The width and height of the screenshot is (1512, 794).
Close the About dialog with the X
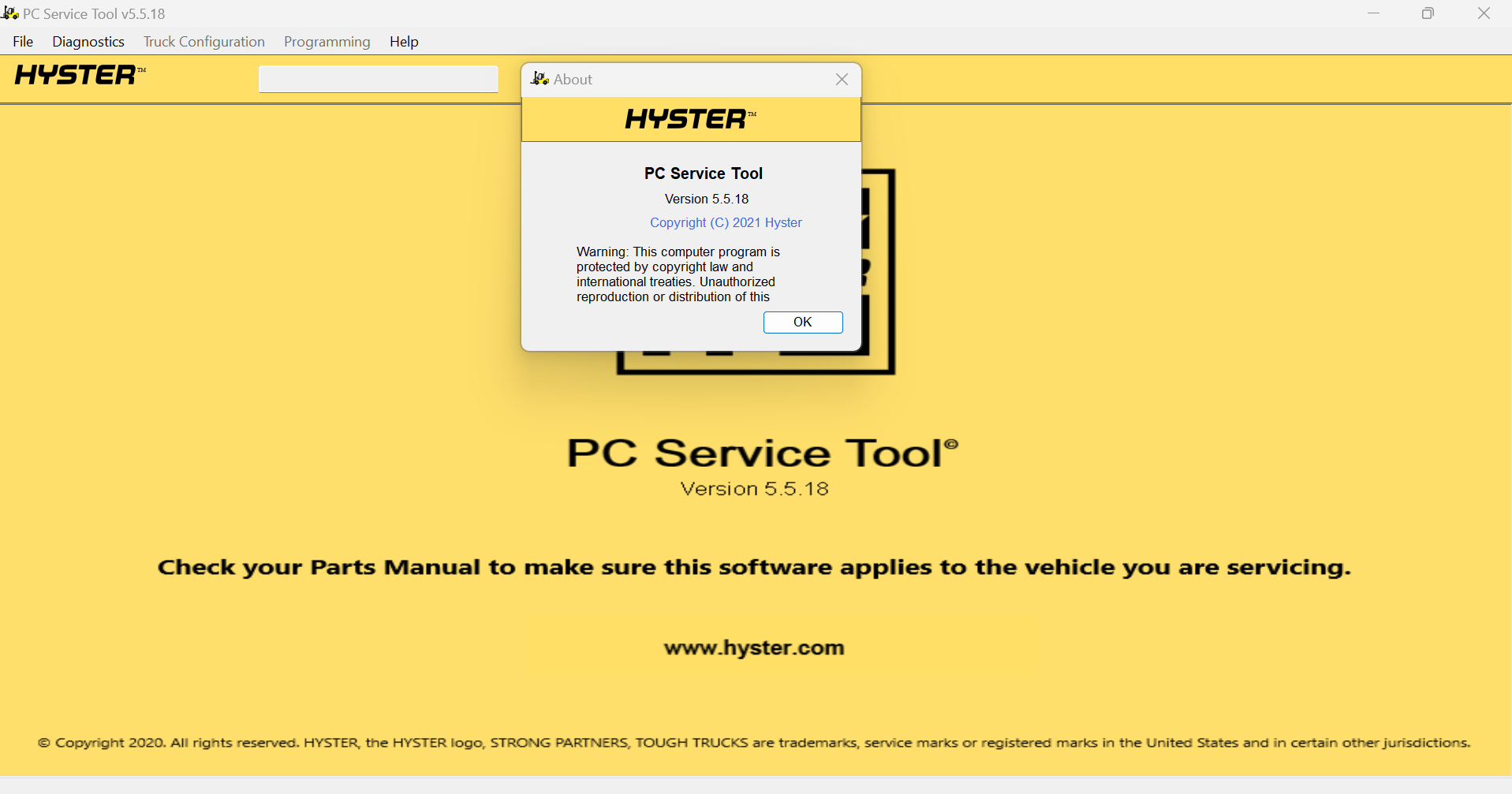pyautogui.click(x=842, y=80)
